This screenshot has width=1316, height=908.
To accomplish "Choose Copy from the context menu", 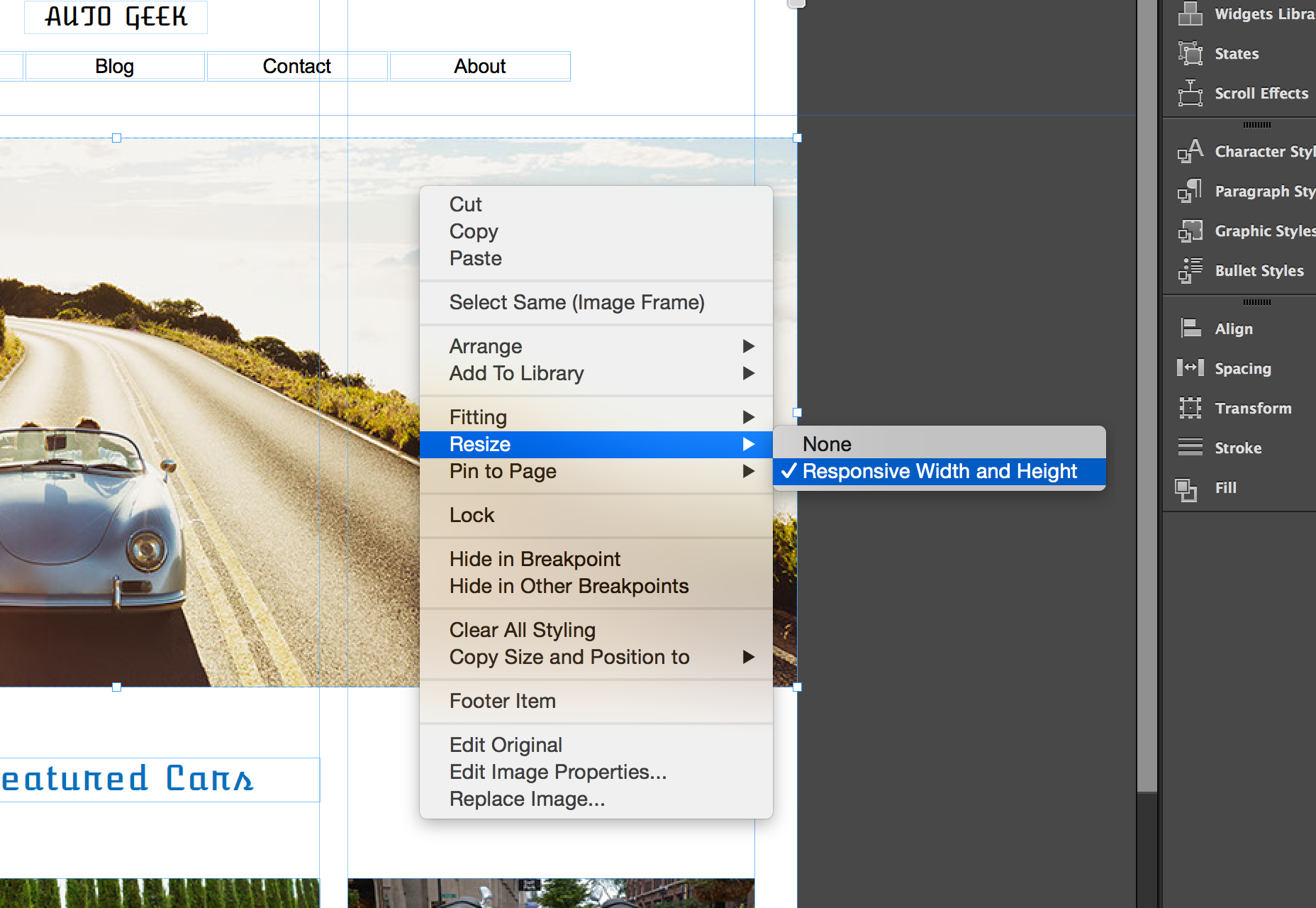I will (596, 231).
